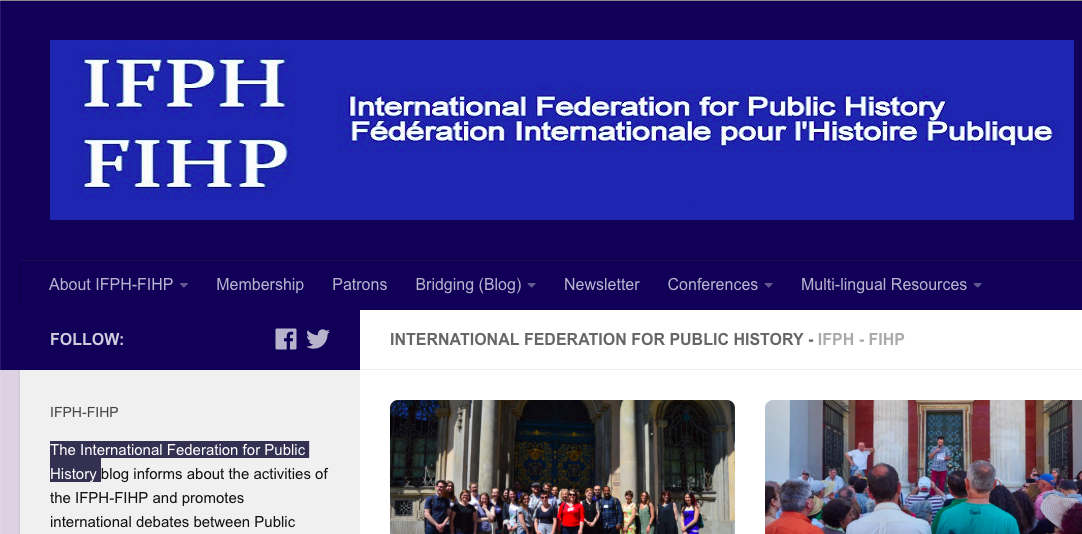This screenshot has height=534, width=1082.
Task: Open the Conferences navigation entry
Action: coord(713,284)
